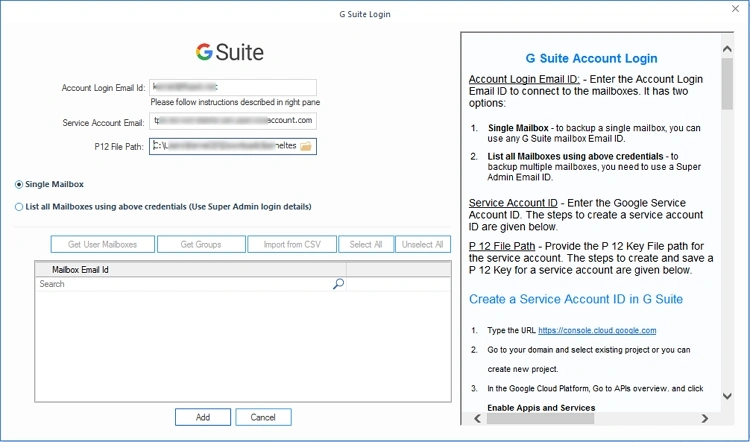Close the G Suite Login dialog

pyautogui.click(x=735, y=13)
